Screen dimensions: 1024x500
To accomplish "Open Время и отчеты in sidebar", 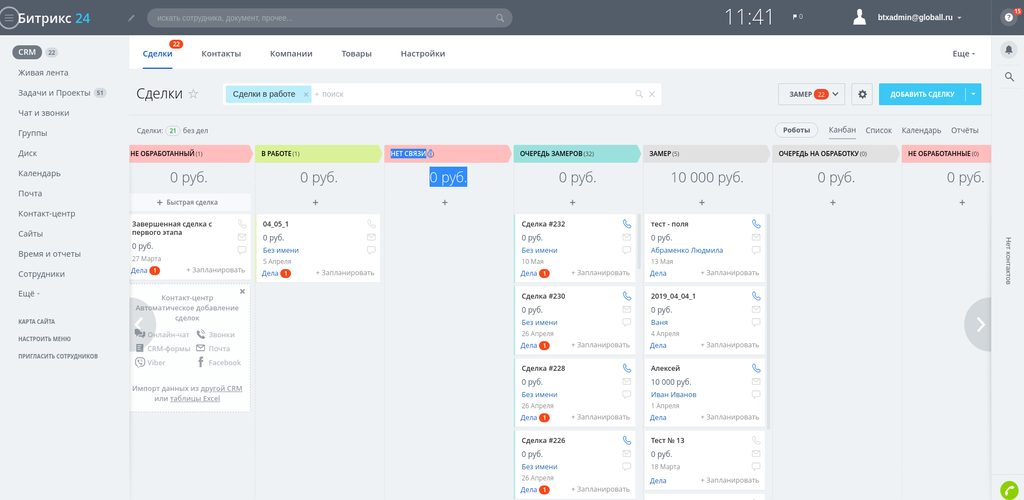I will [50, 254].
